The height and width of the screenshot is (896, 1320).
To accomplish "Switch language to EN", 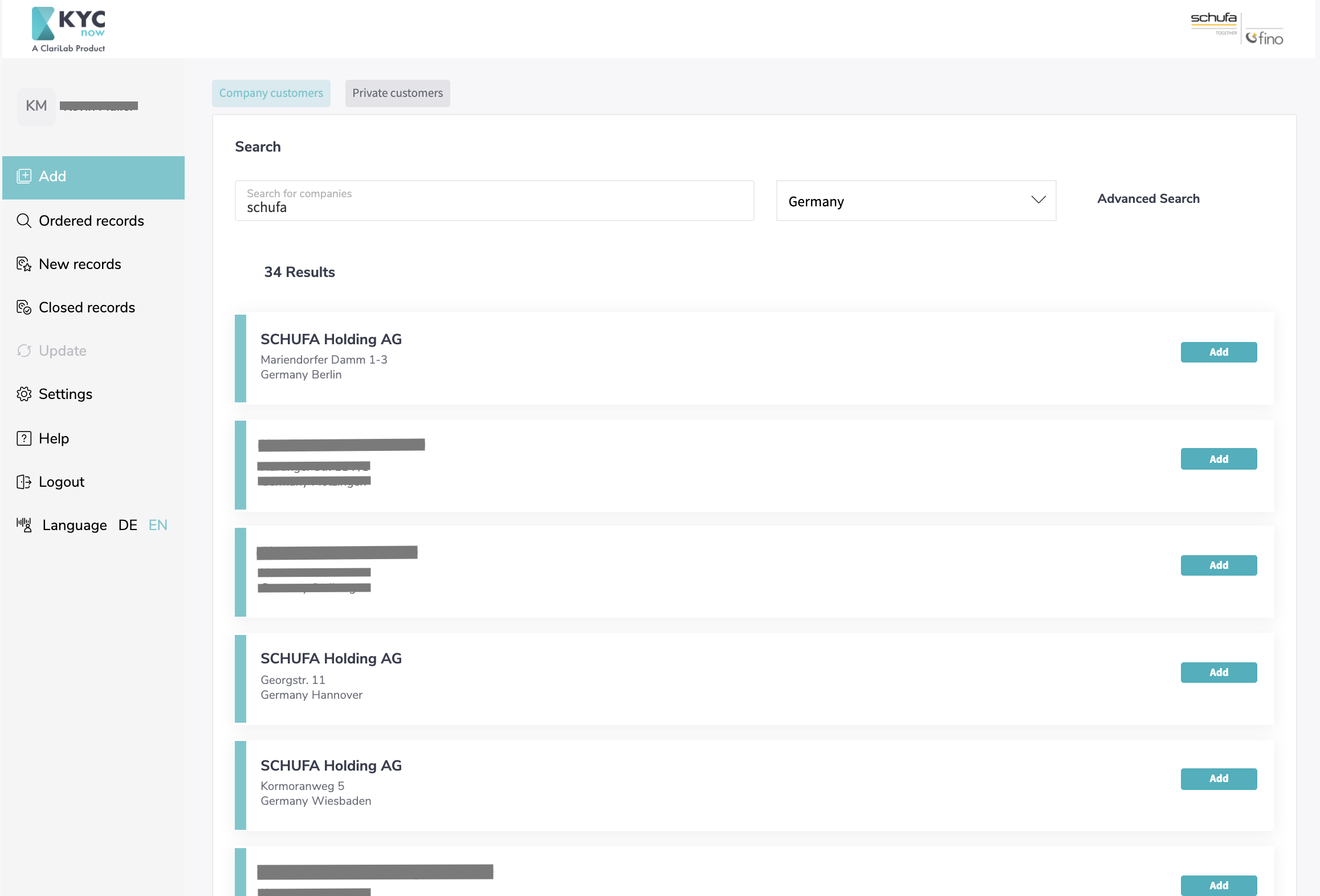I will [158, 525].
